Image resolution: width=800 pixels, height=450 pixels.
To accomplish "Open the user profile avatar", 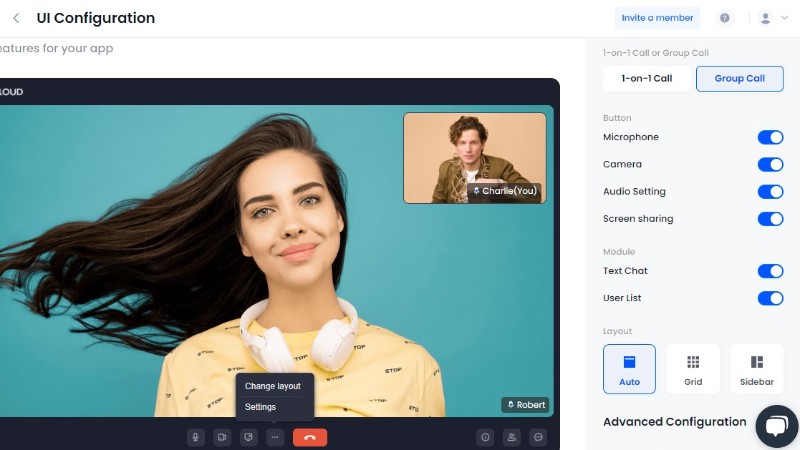I will pos(765,18).
